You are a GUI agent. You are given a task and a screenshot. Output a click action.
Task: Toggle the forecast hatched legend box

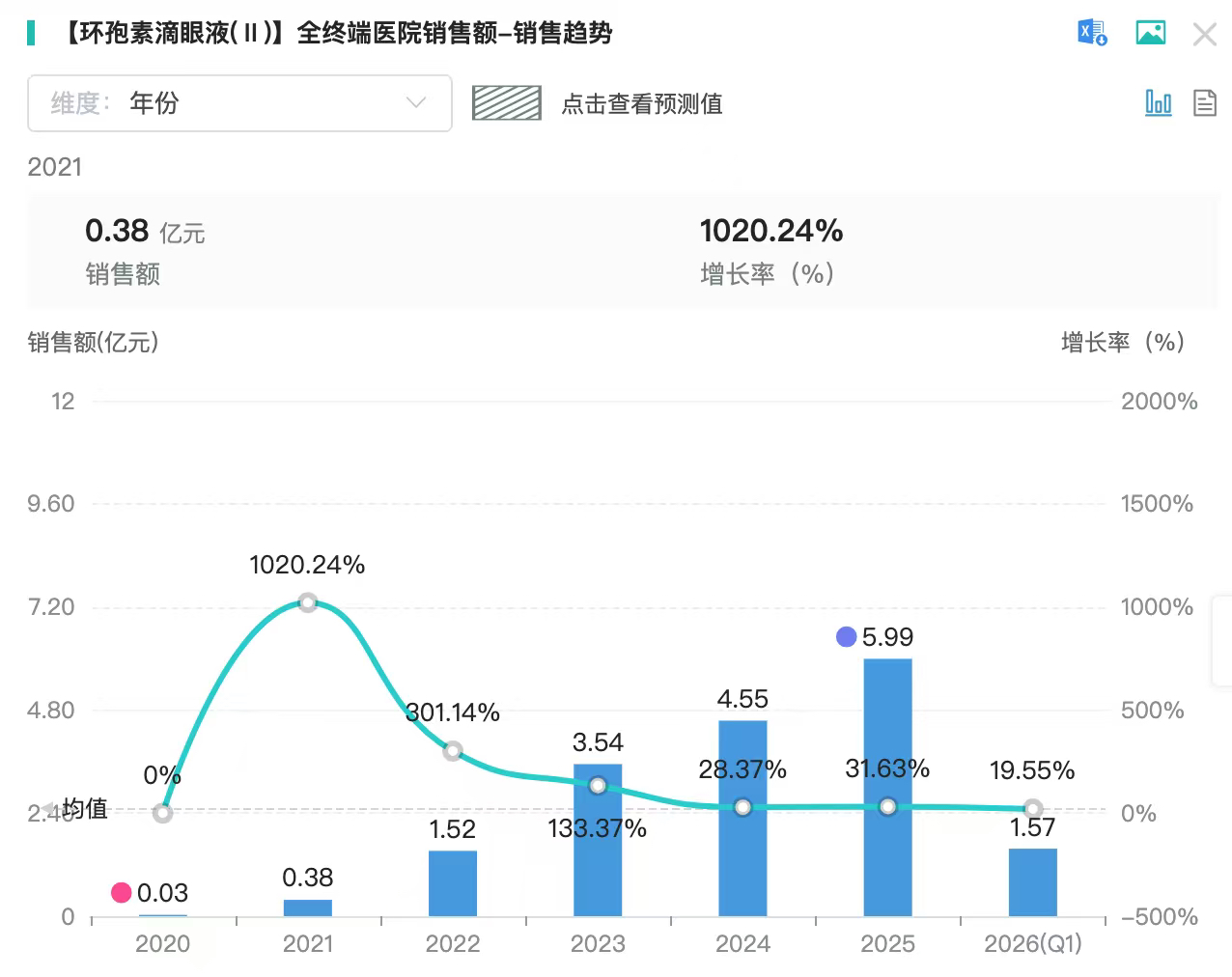[x=507, y=103]
